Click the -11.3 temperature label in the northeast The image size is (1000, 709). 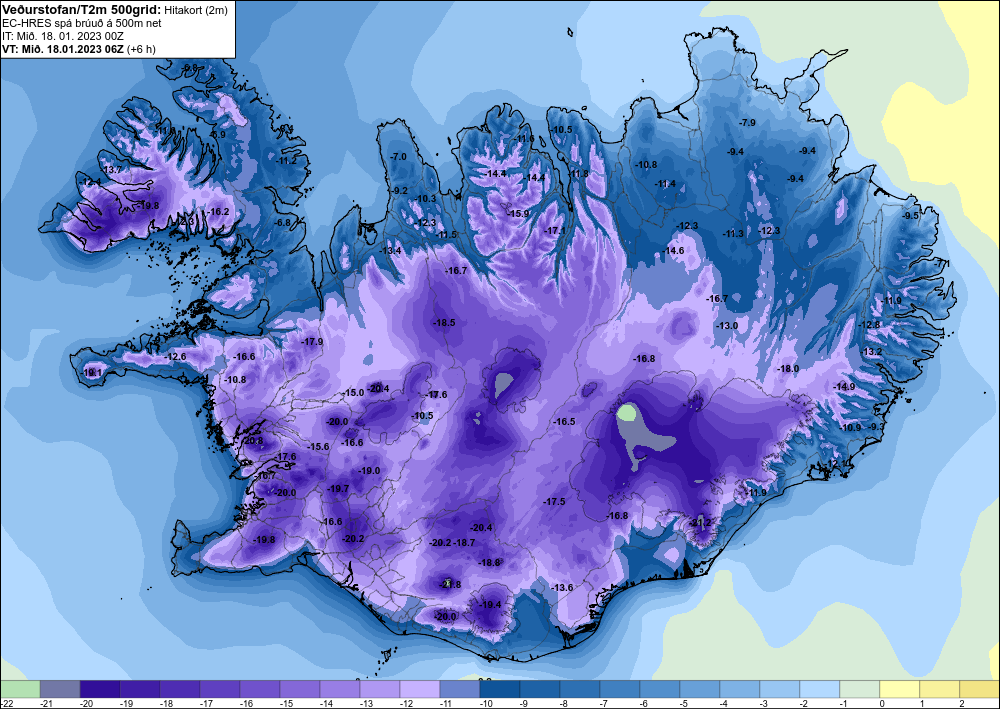(x=733, y=234)
